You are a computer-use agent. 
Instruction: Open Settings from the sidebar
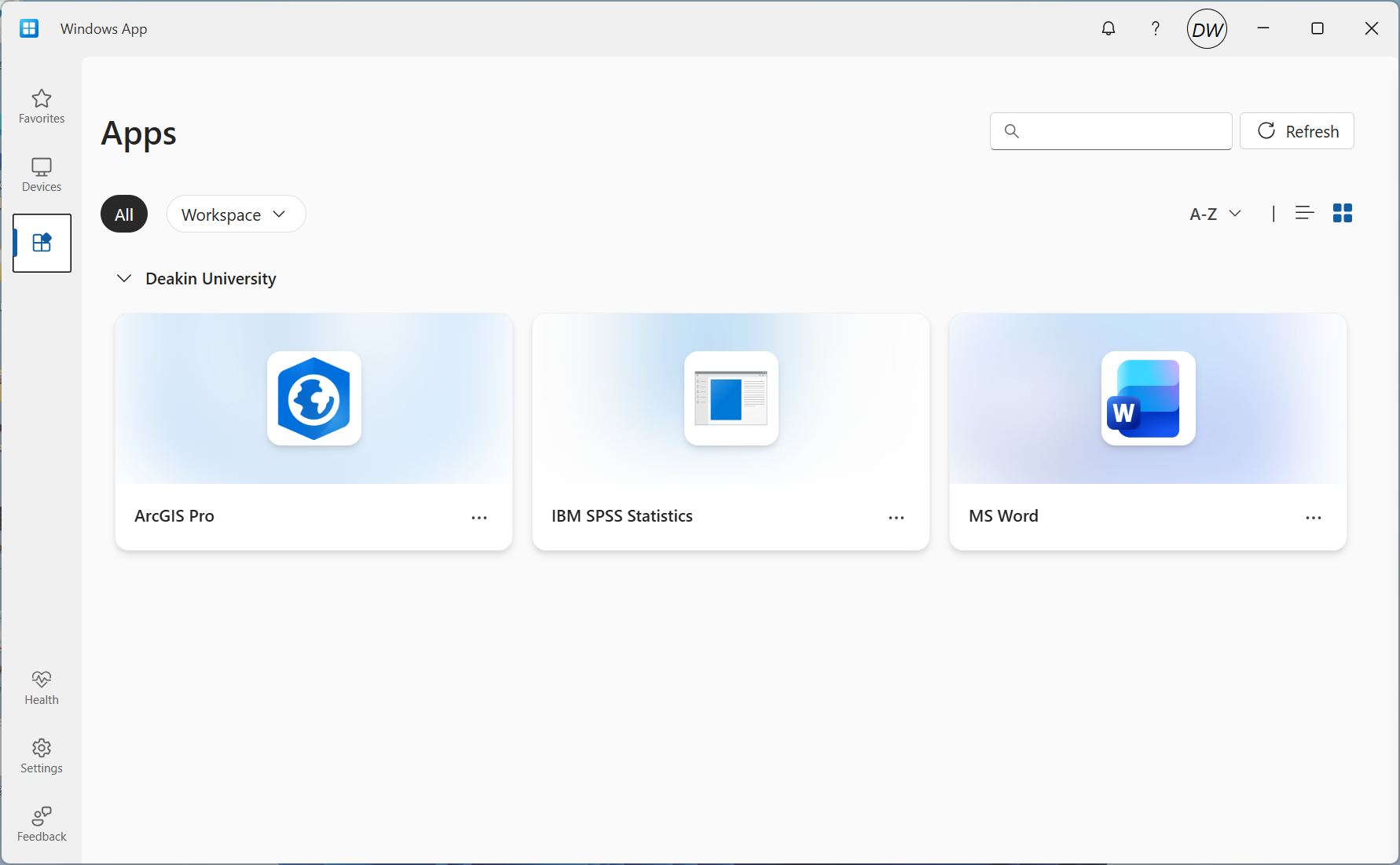[41, 755]
